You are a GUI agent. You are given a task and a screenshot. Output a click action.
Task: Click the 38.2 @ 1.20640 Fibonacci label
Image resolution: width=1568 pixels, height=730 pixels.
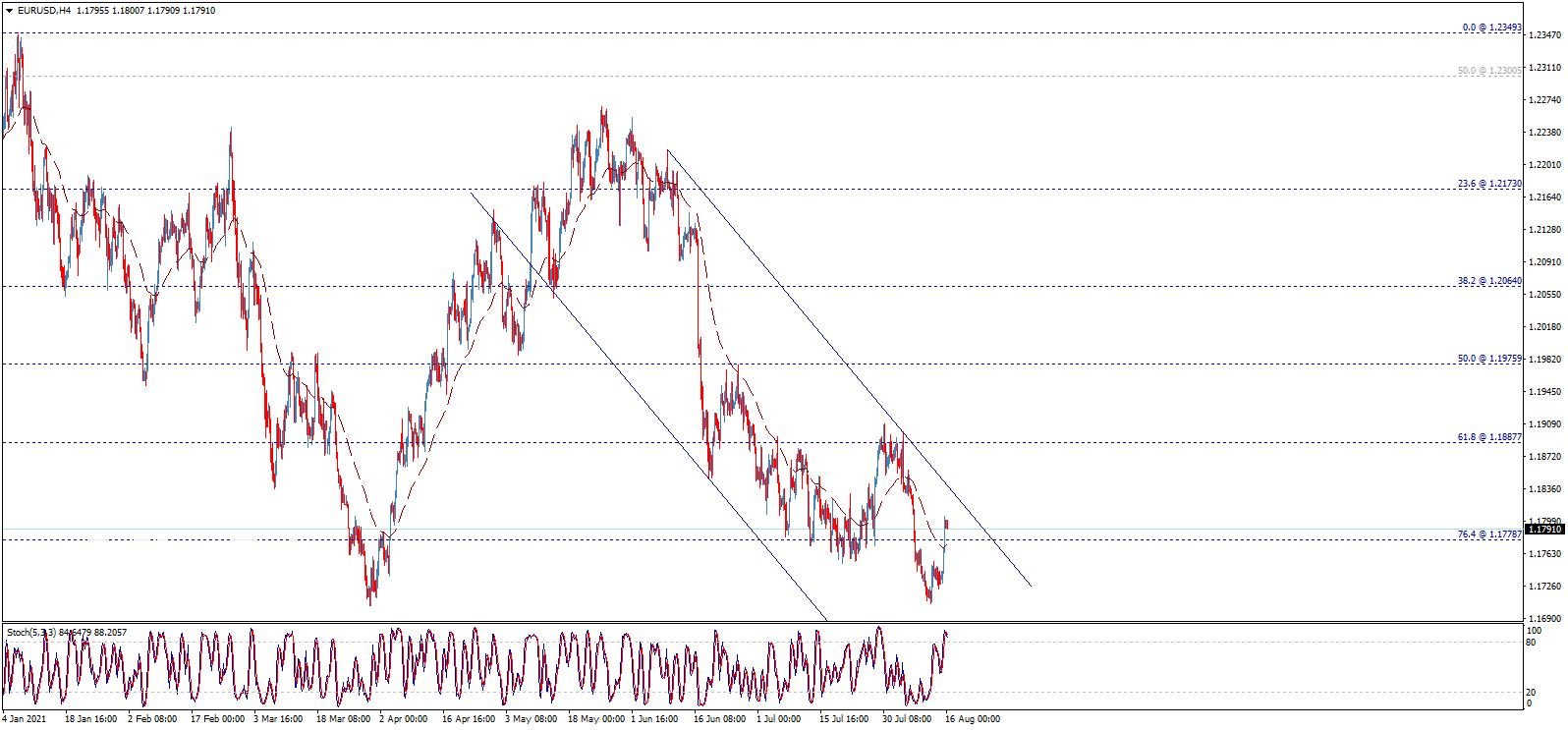pos(1488,281)
